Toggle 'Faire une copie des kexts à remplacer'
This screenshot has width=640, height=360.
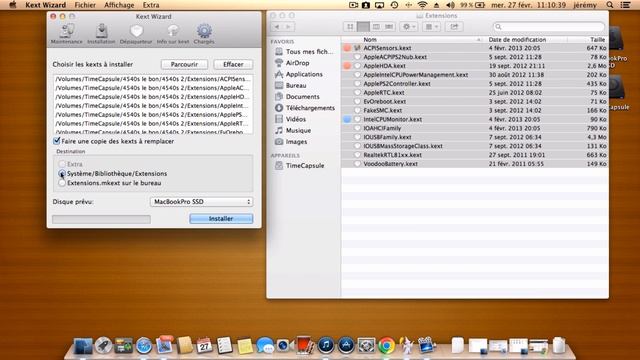57,141
